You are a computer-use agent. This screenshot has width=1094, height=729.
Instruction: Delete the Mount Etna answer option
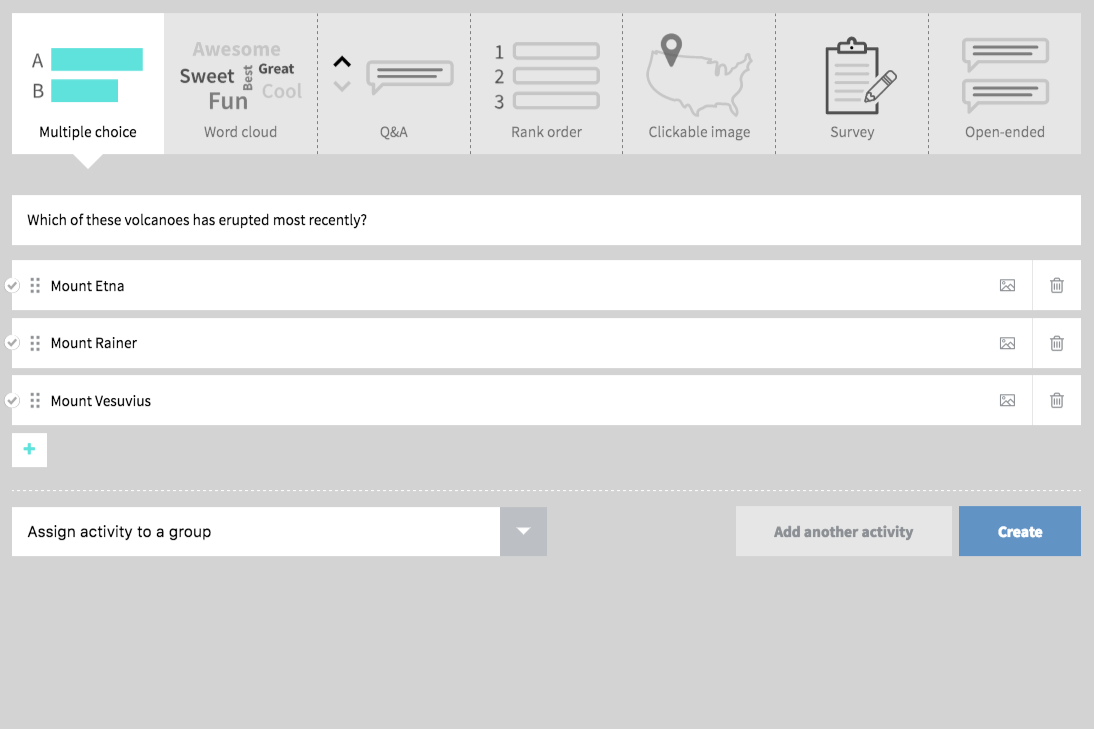1056,286
